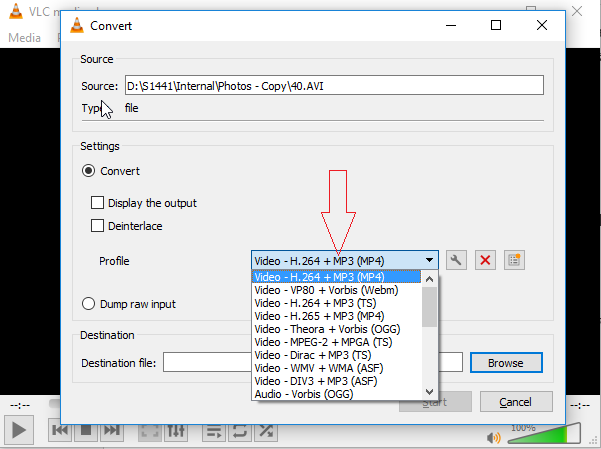601x449 pixels.
Task: Maximize the Convert dialog
Action: tap(496, 25)
